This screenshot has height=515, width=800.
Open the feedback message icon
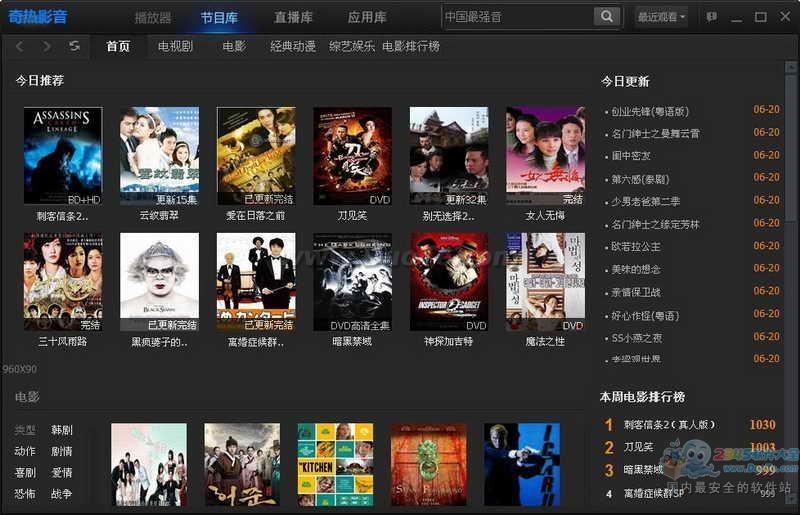711,17
